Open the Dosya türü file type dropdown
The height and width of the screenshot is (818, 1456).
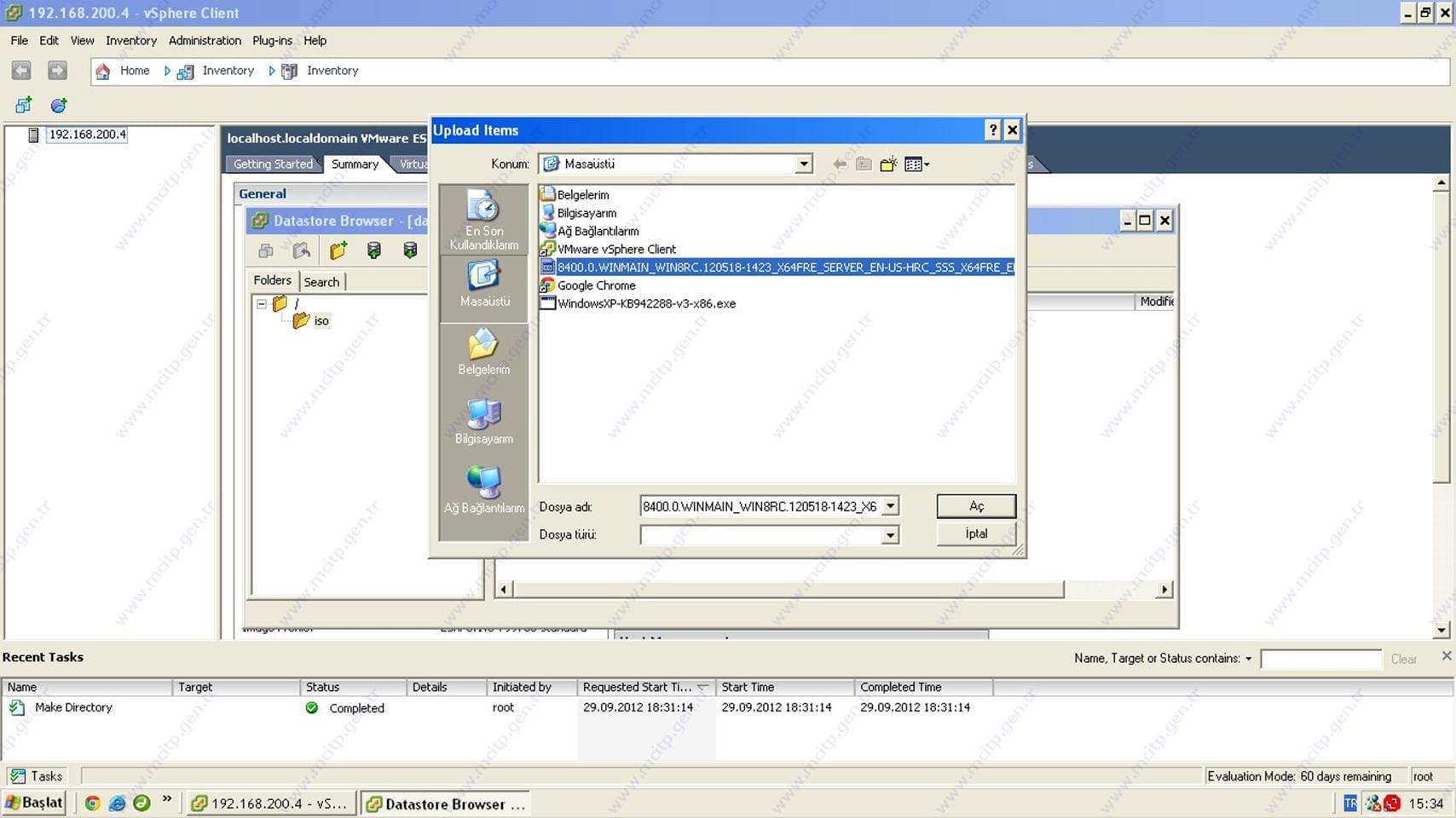[890, 535]
